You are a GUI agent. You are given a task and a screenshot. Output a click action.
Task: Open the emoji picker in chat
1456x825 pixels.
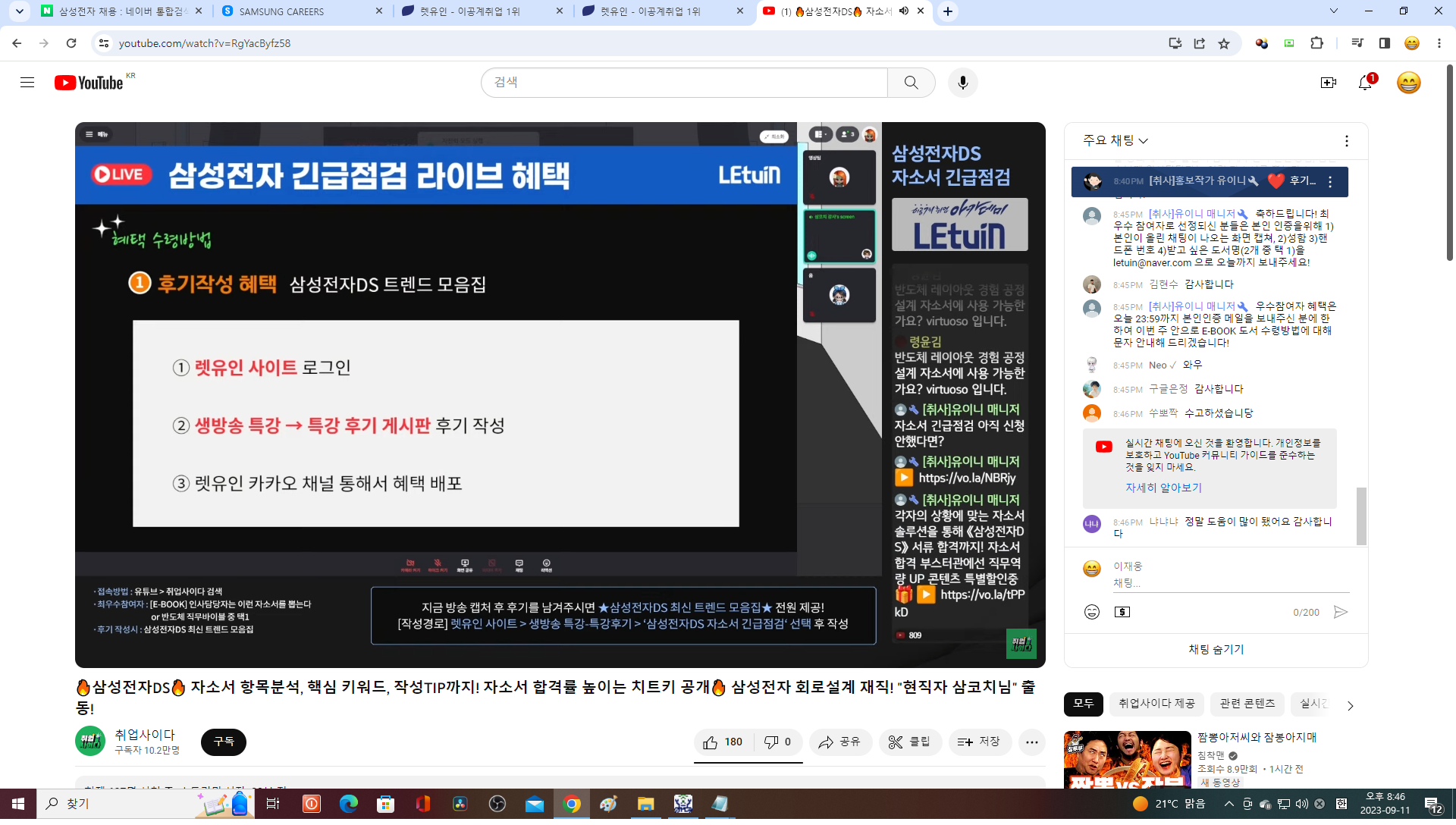coord(1092,613)
